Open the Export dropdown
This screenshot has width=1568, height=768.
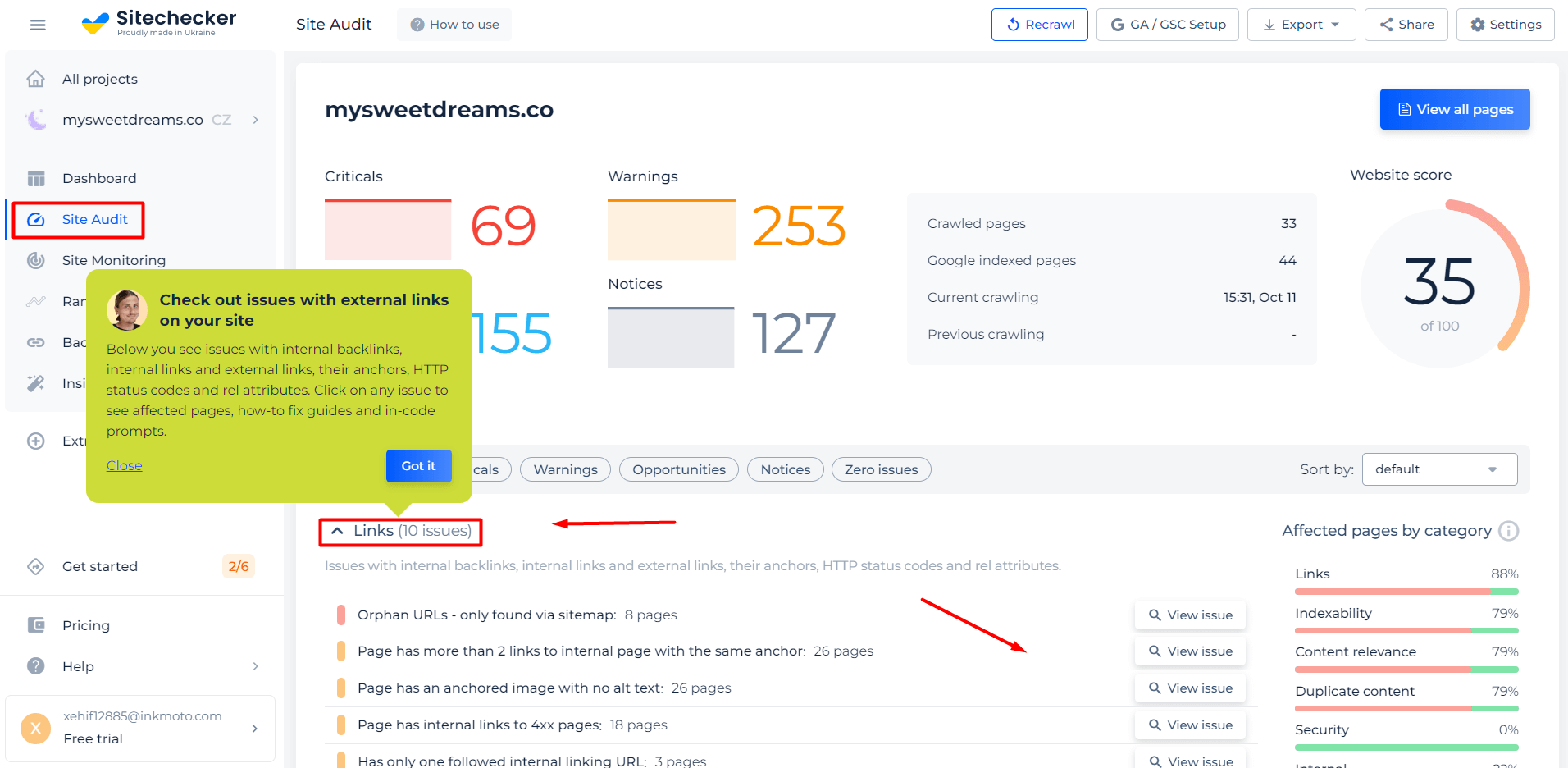coord(1301,25)
